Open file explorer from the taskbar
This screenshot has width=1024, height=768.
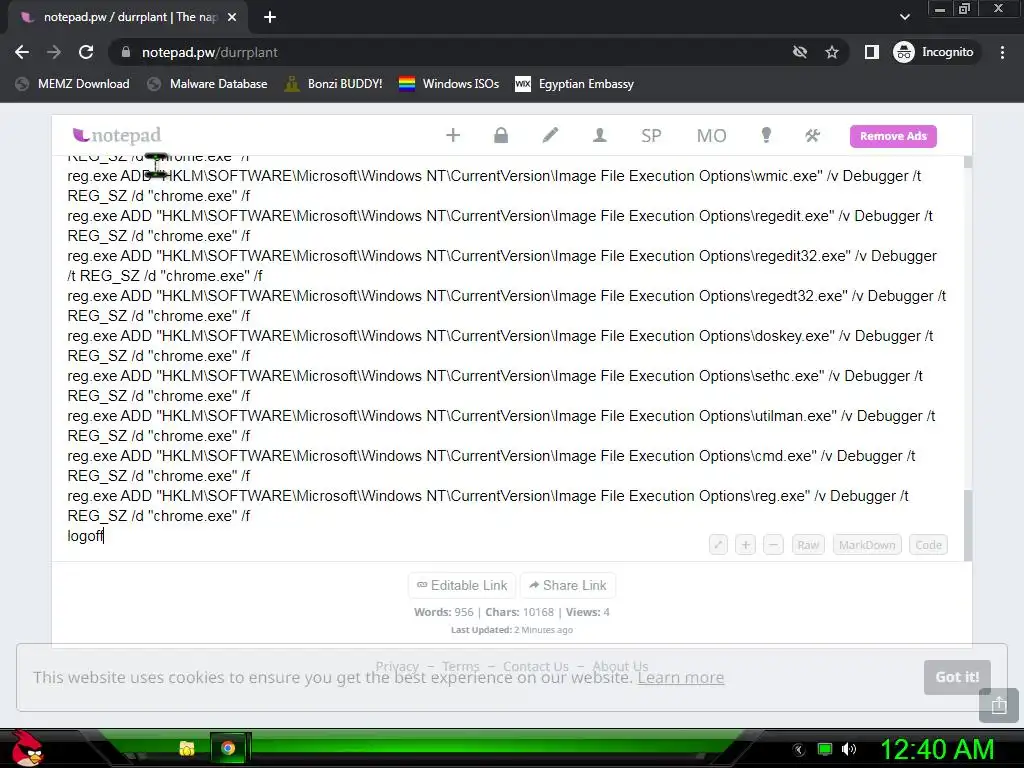187,748
